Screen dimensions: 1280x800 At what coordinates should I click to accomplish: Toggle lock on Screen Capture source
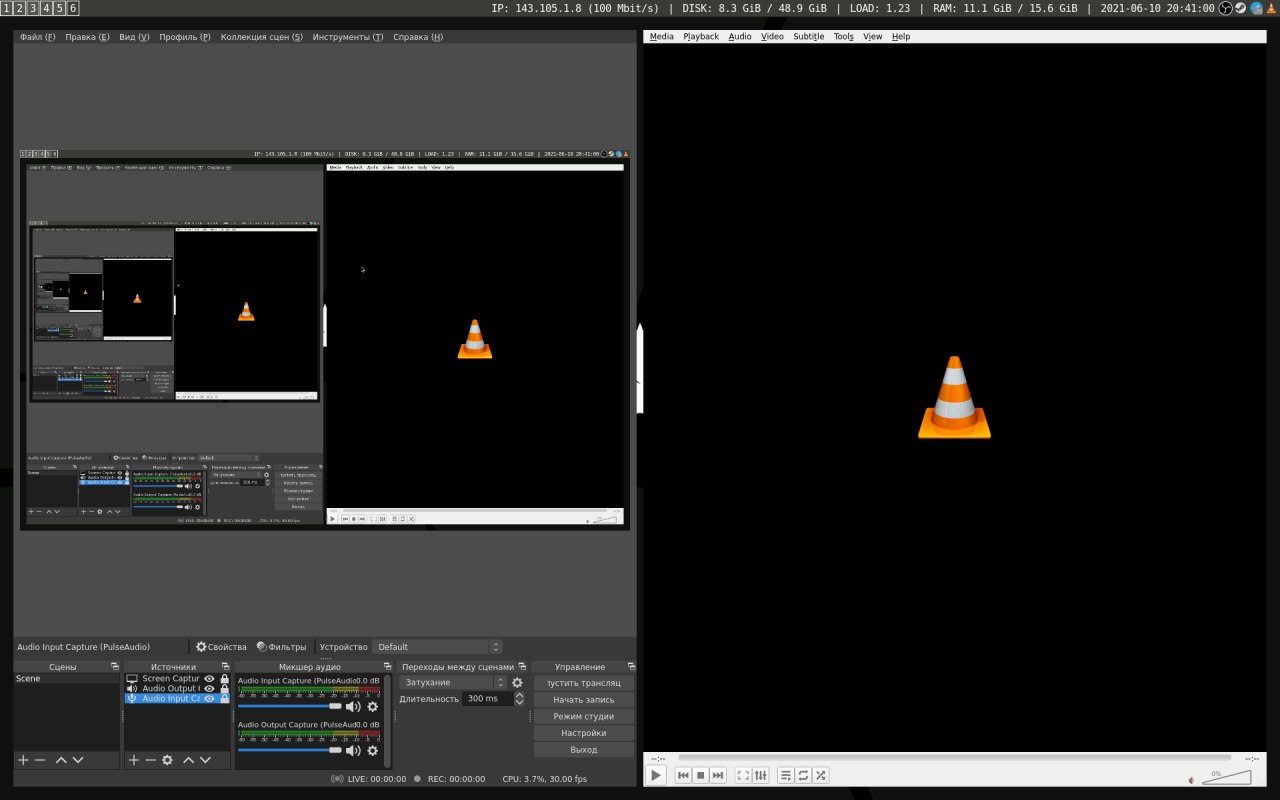[x=225, y=679]
